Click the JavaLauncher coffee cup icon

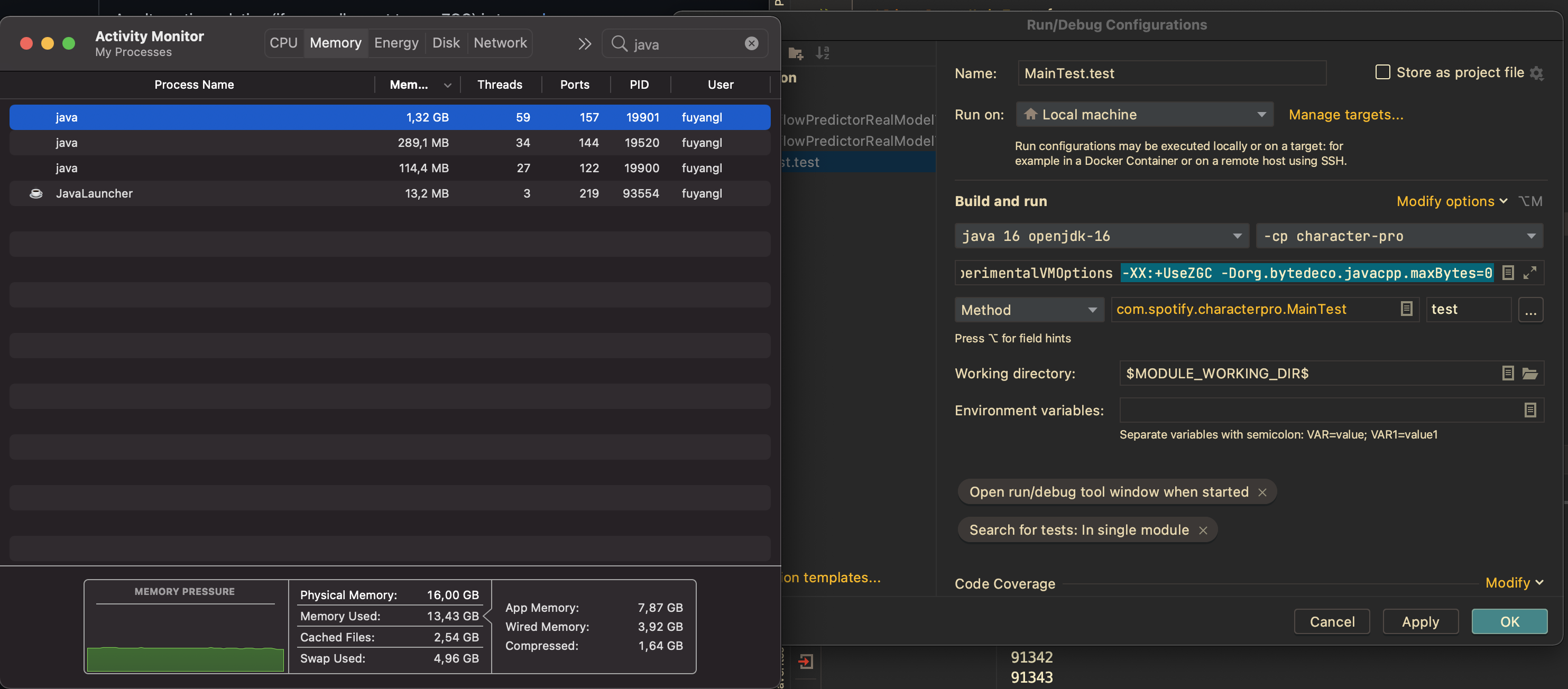[36, 193]
